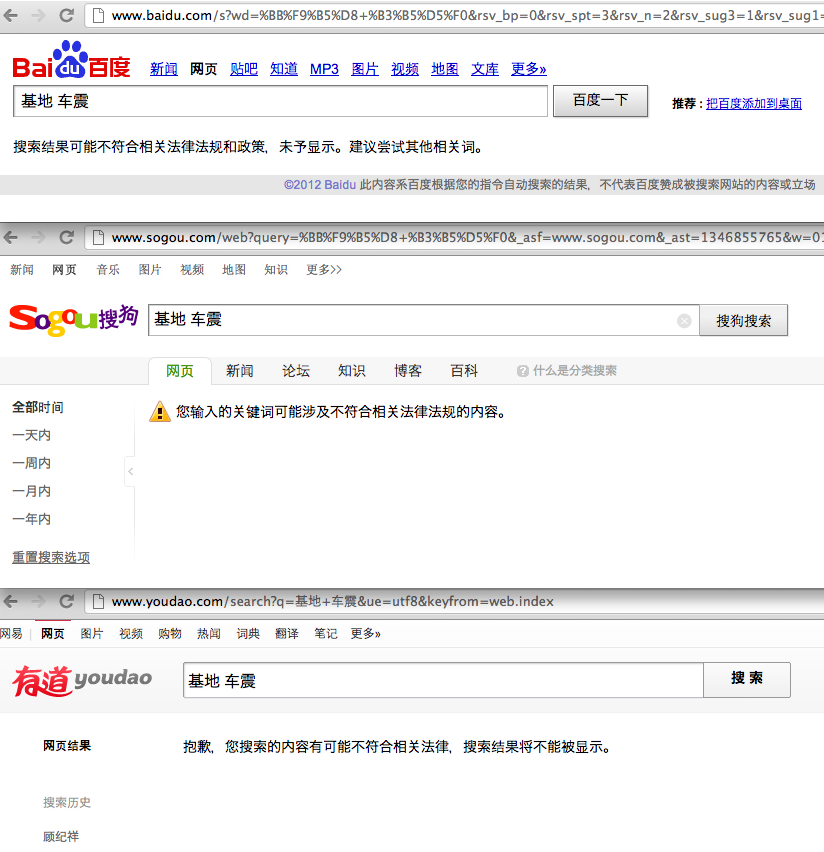The image size is (824, 852).
Task: Select Sogou 网页 result tab
Action: point(180,371)
